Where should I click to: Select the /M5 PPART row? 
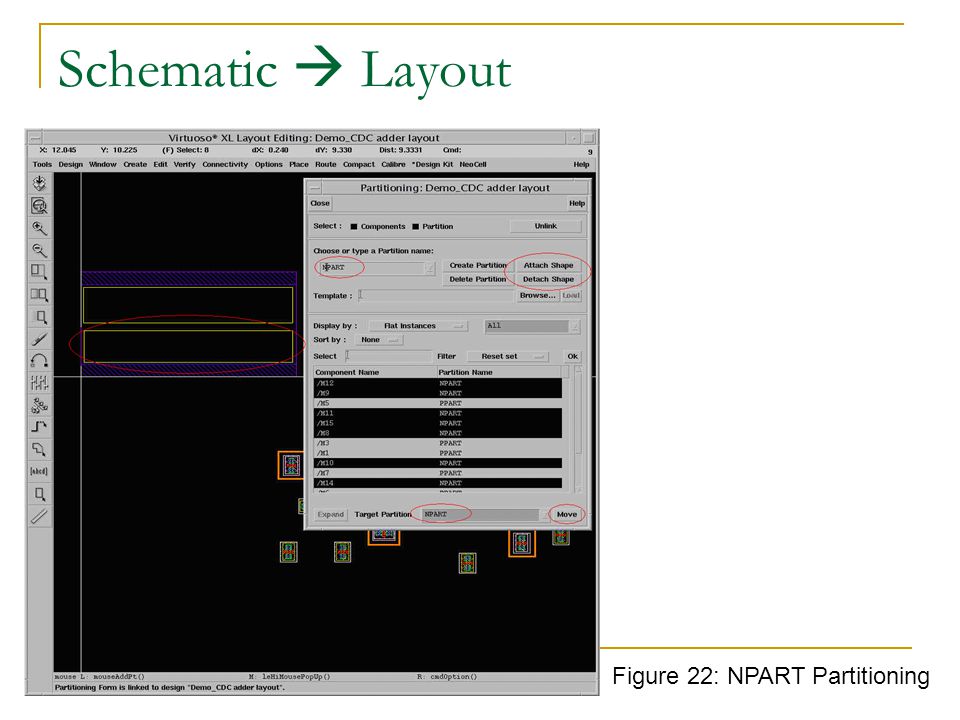pyautogui.click(x=438, y=403)
